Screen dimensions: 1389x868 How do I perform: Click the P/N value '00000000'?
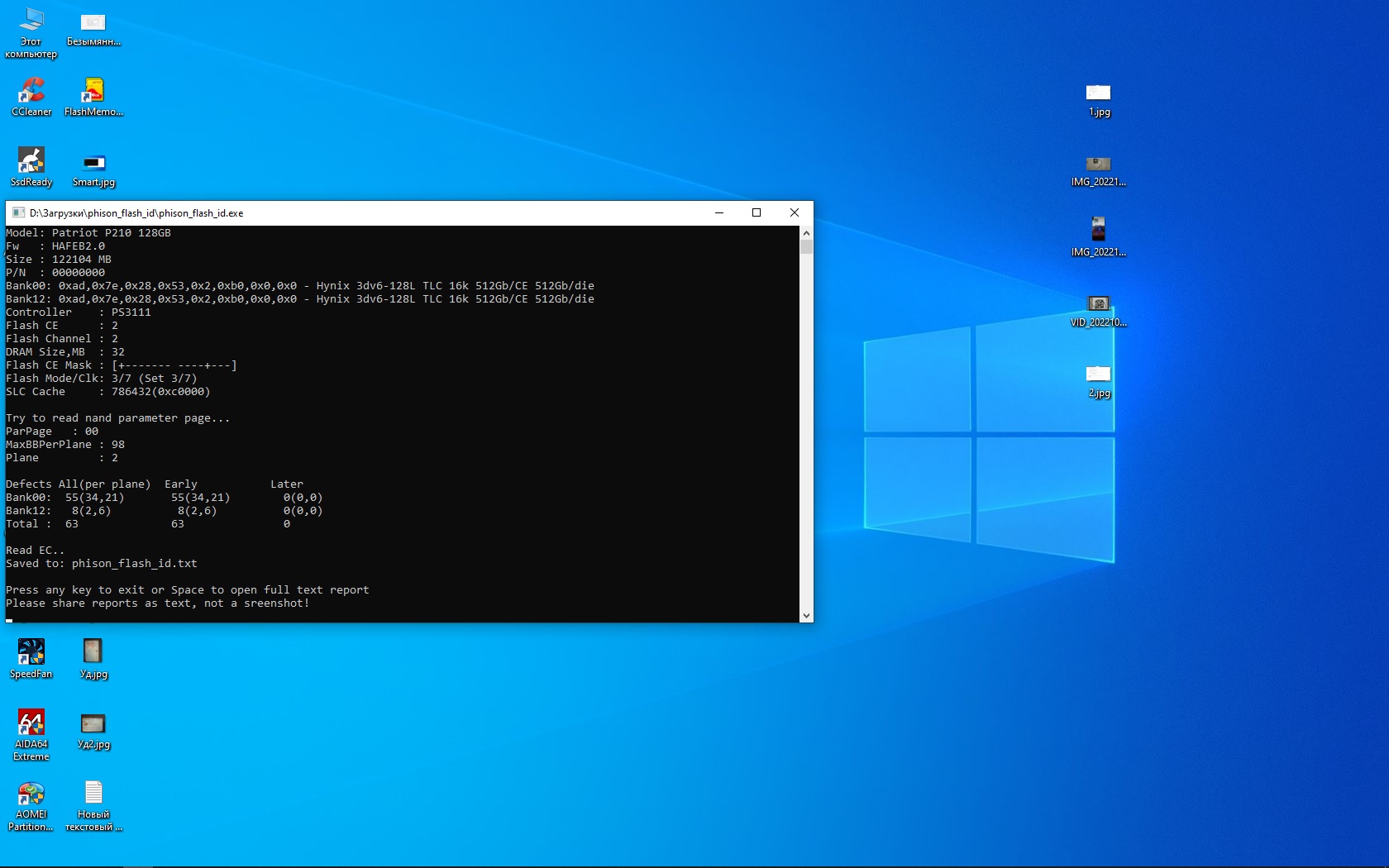tap(79, 273)
